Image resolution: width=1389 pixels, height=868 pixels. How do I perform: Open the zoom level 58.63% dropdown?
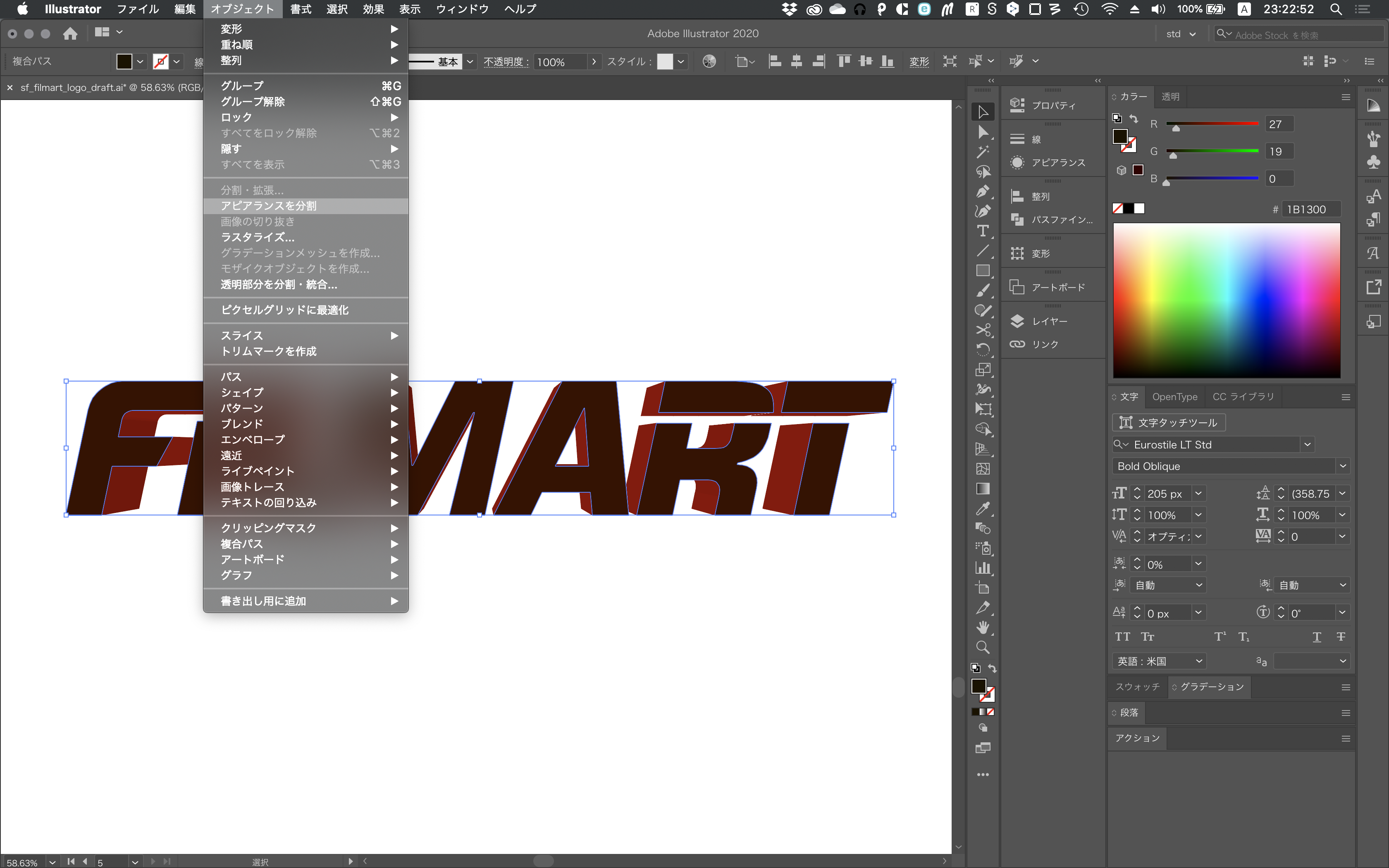click(x=52, y=862)
